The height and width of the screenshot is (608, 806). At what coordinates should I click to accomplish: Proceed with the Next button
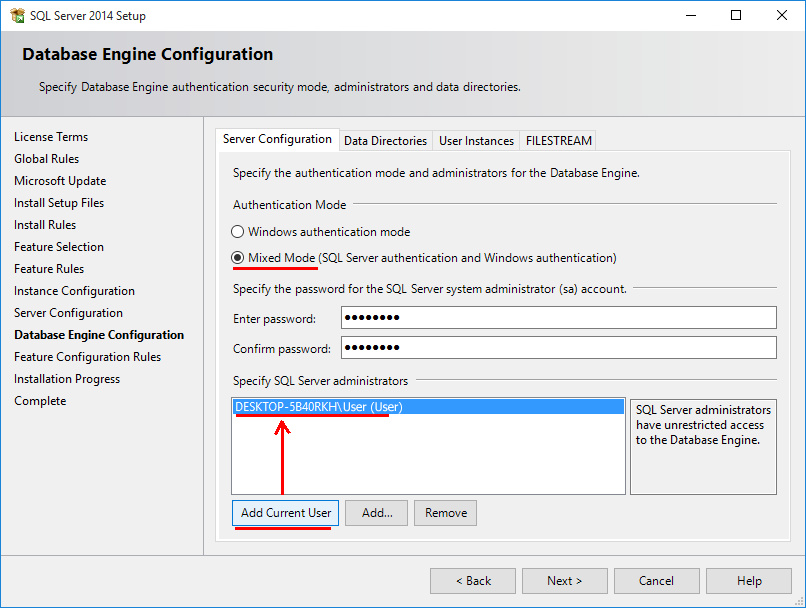565,581
